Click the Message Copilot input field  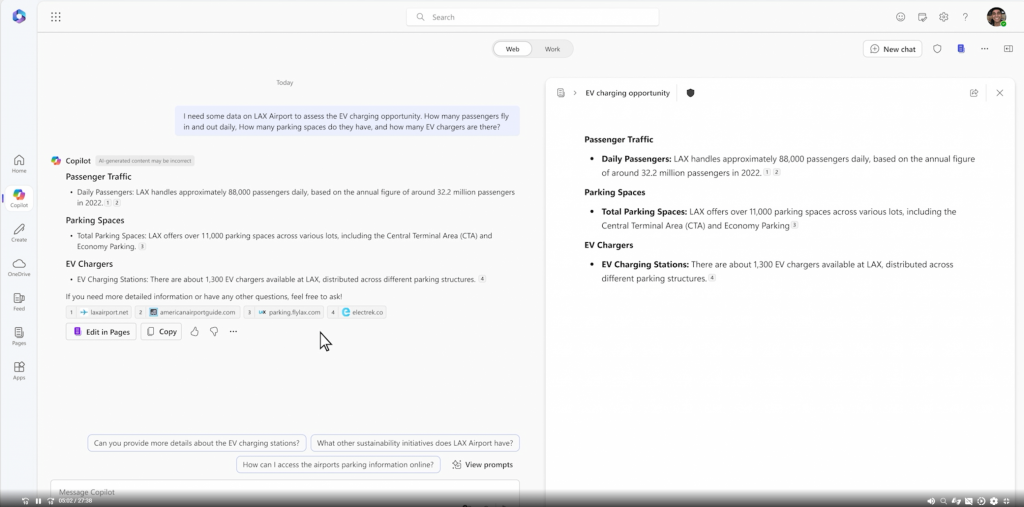pos(285,491)
